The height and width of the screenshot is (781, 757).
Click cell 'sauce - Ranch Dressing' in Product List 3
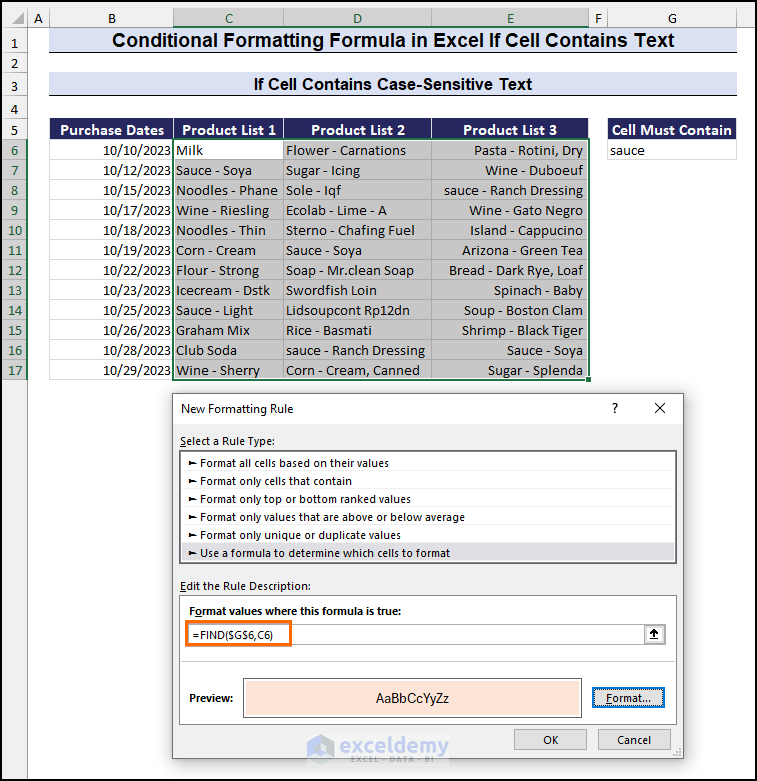(510, 190)
